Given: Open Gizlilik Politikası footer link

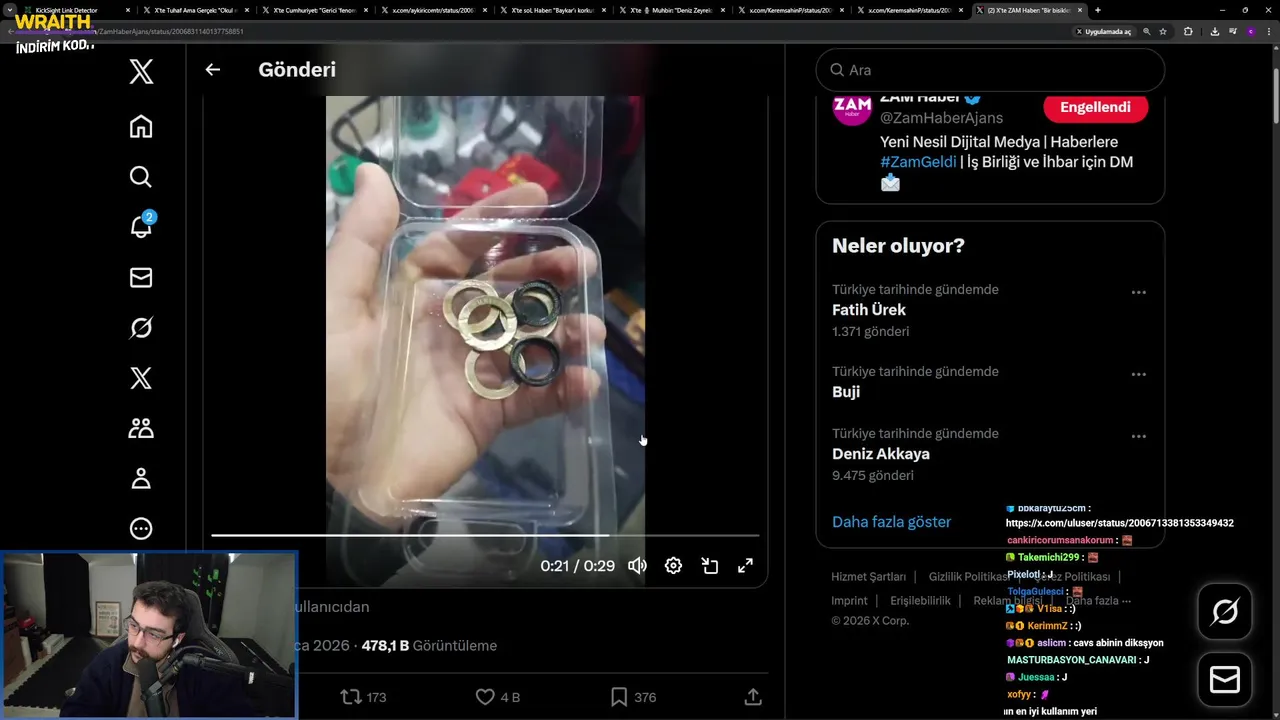Looking at the screenshot, I should coord(968,577).
